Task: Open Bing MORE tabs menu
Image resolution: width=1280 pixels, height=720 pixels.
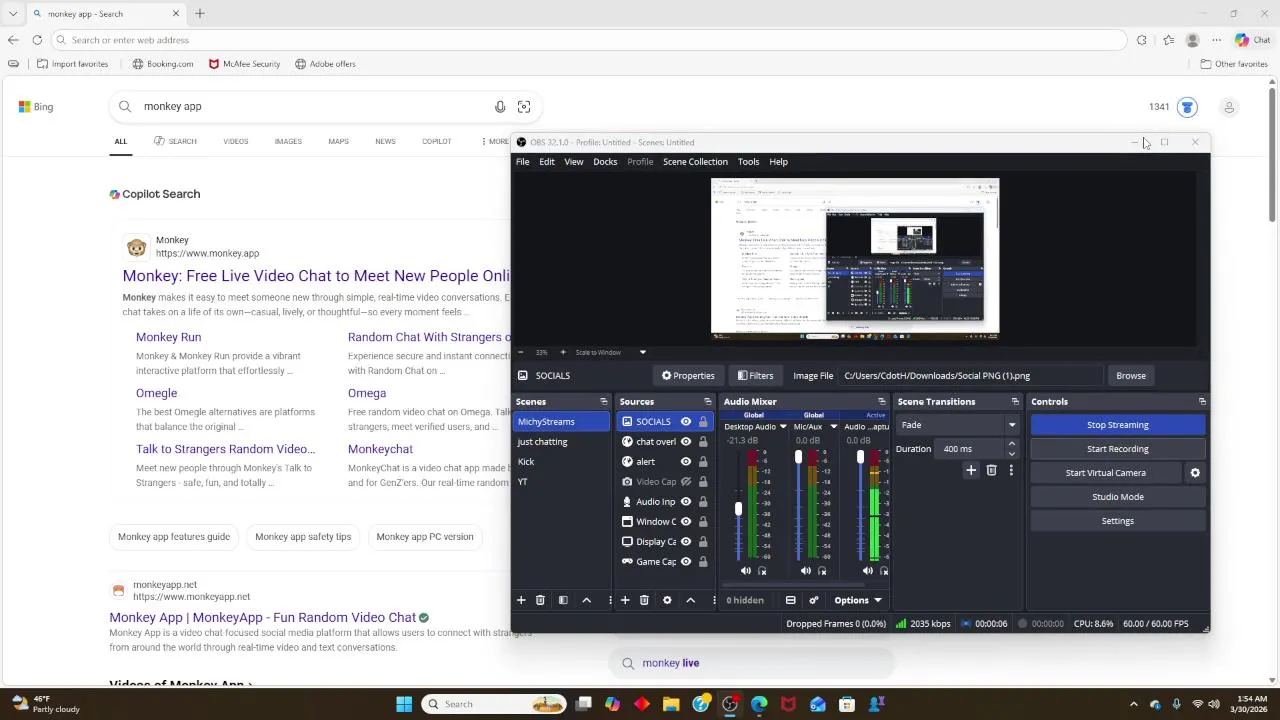Action: (x=494, y=141)
